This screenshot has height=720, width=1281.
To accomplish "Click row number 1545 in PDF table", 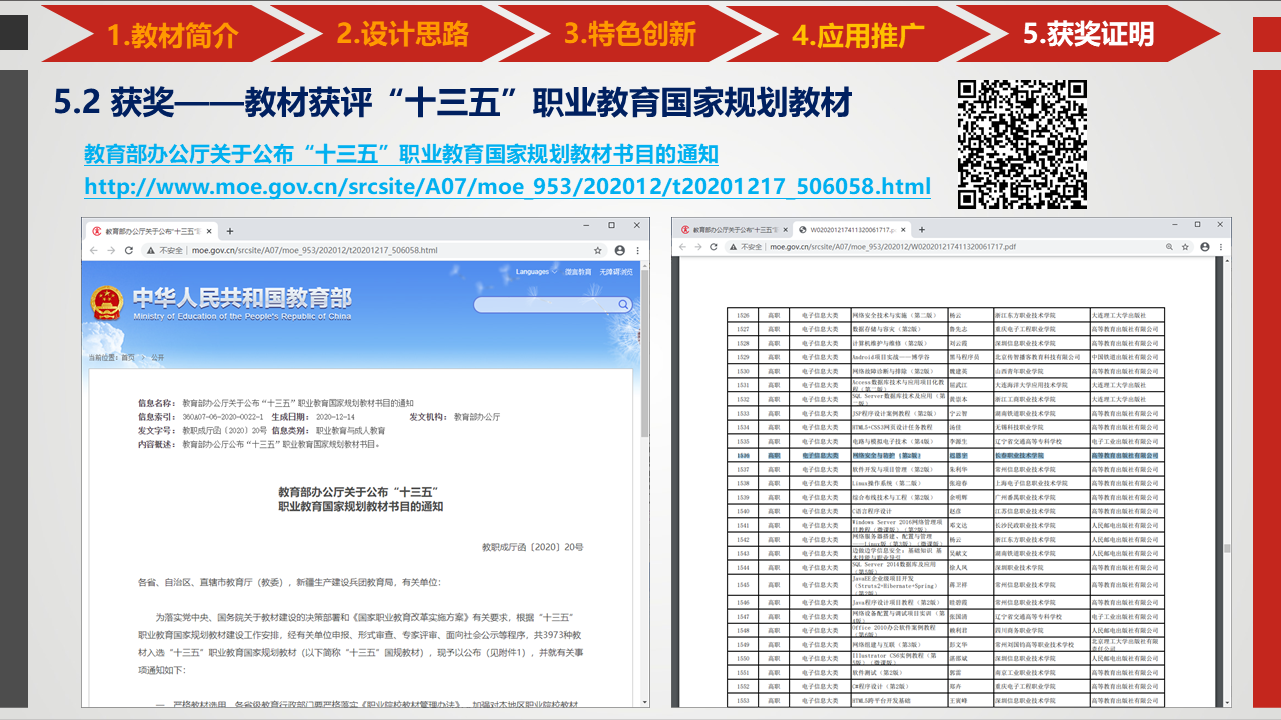I will point(743,585).
